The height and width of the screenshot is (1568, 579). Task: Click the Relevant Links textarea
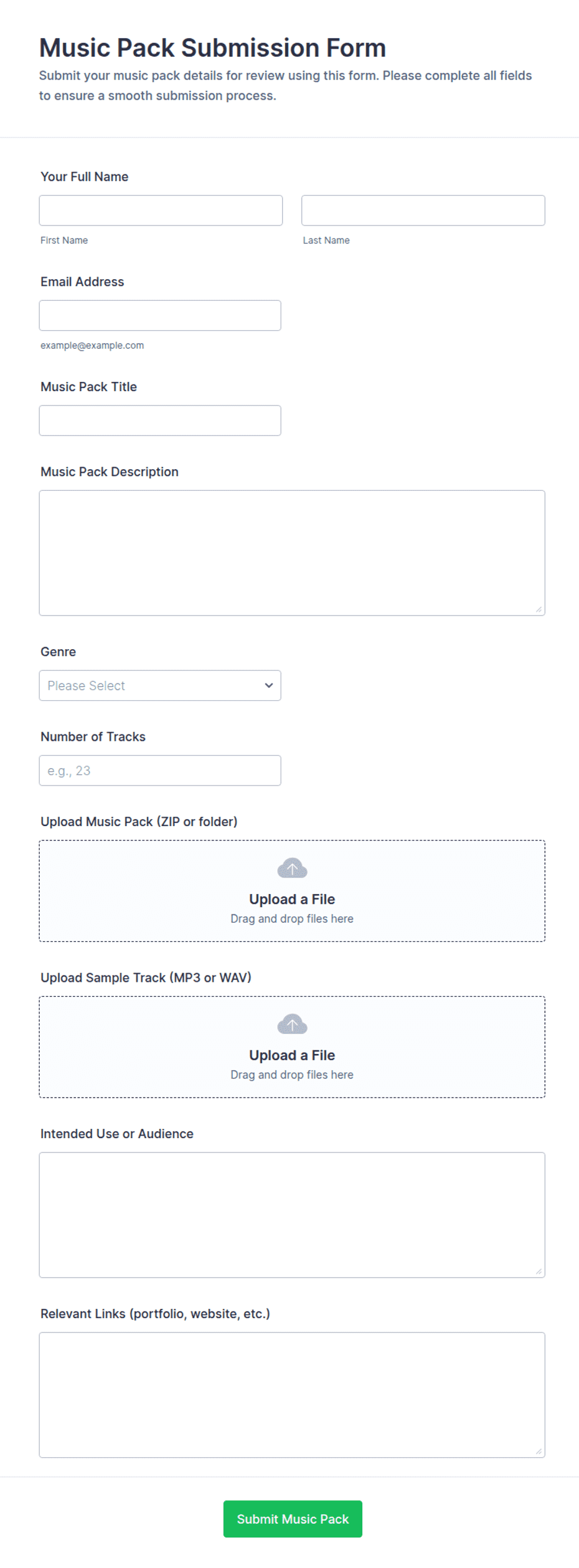tap(292, 1395)
